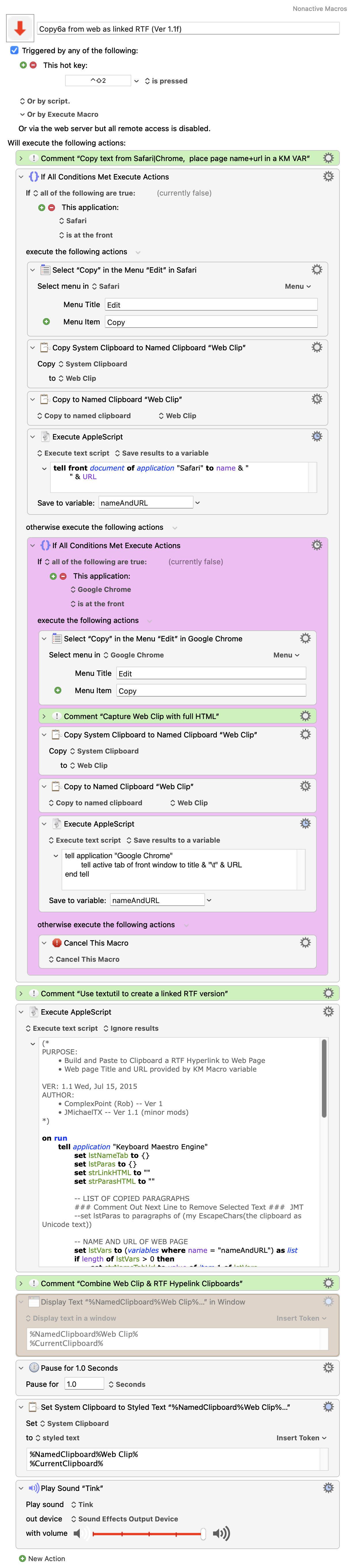Remove the hot key trigger with red minus

tap(33, 65)
